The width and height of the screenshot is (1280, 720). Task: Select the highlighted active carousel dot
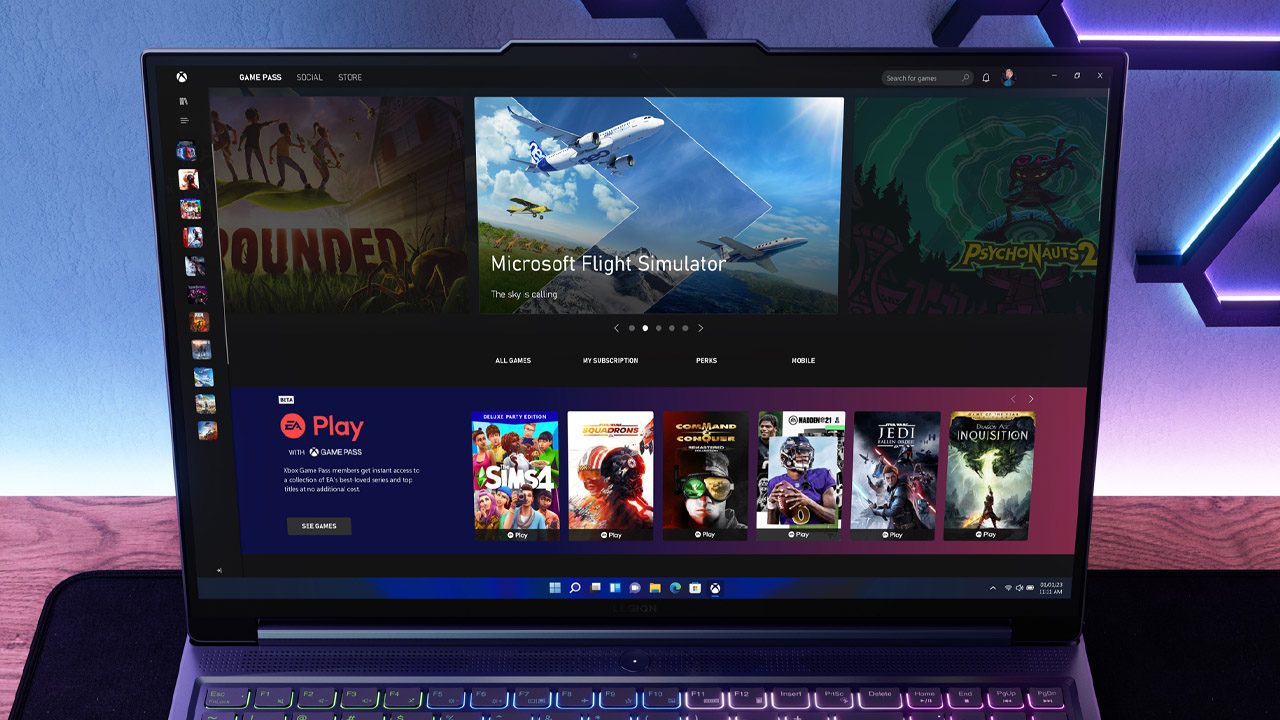(x=645, y=328)
